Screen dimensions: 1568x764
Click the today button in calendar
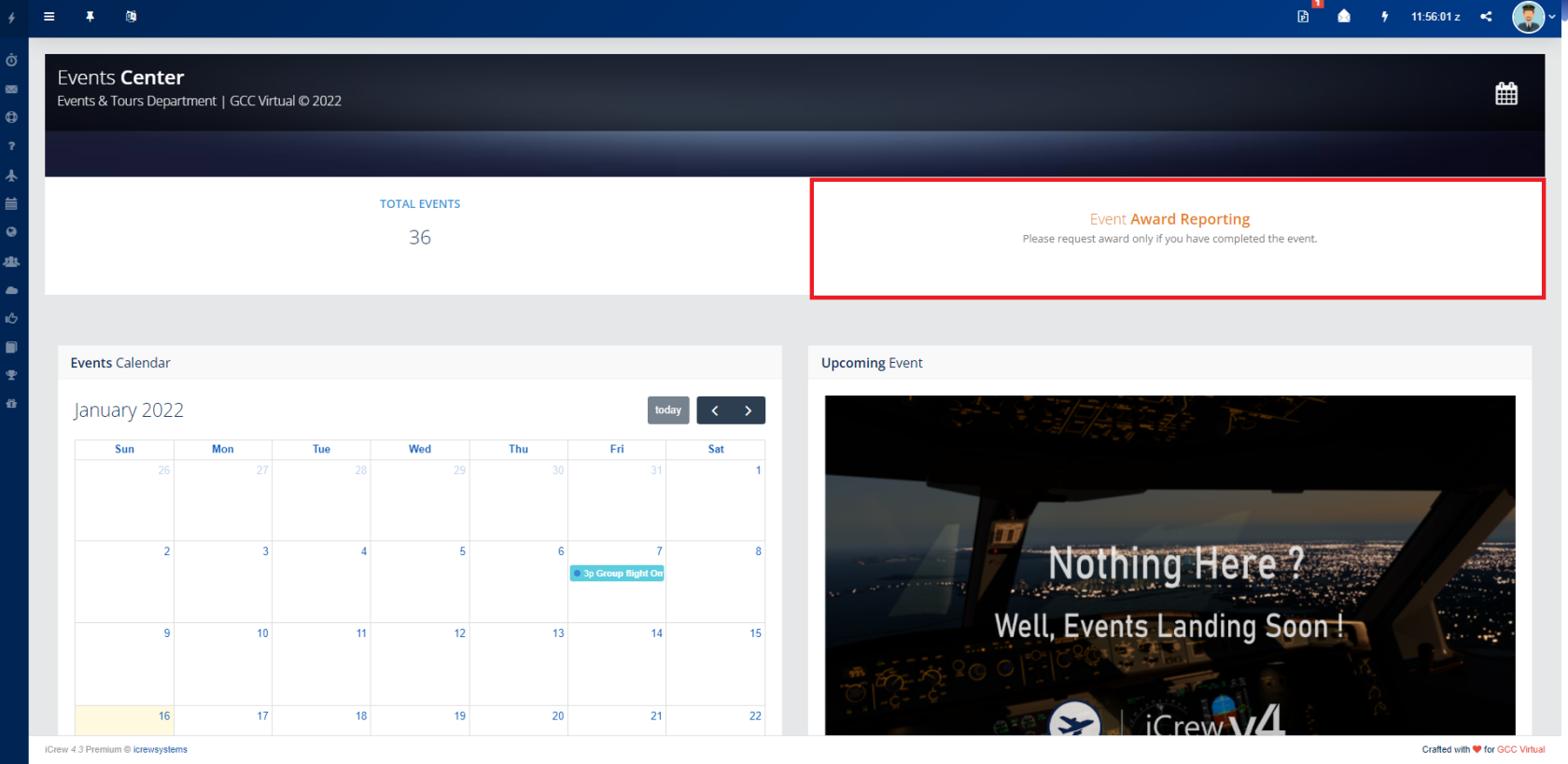668,410
